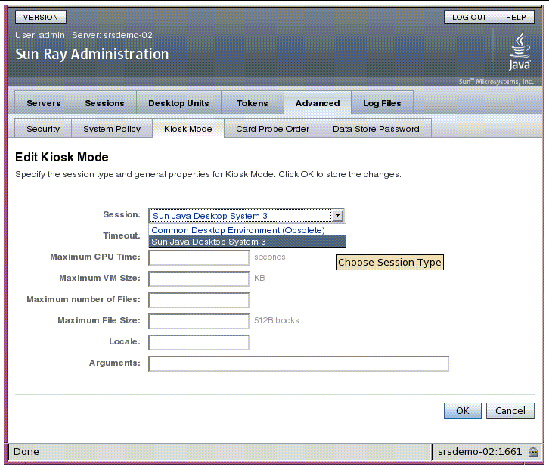Click the srsdemo-02:1661 status bar text
Screen dimensions: 549x470
(480, 452)
